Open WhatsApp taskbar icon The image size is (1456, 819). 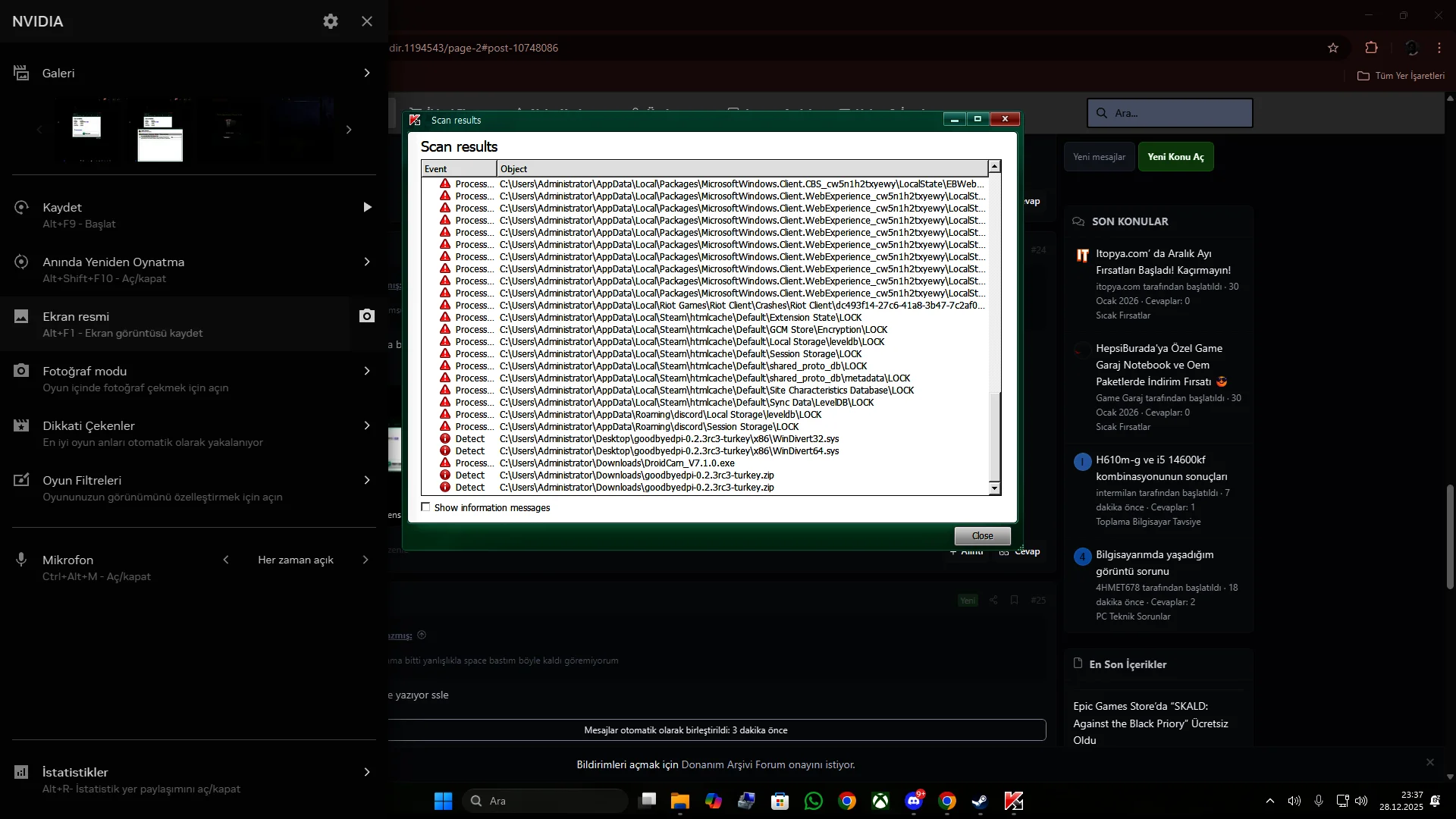point(814,801)
